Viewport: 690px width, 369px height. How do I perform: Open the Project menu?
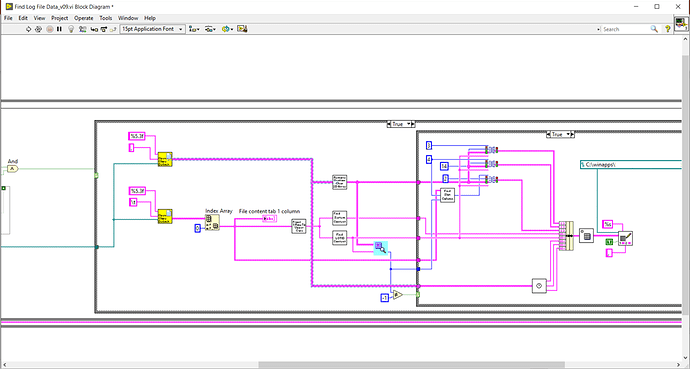[59, 18]
